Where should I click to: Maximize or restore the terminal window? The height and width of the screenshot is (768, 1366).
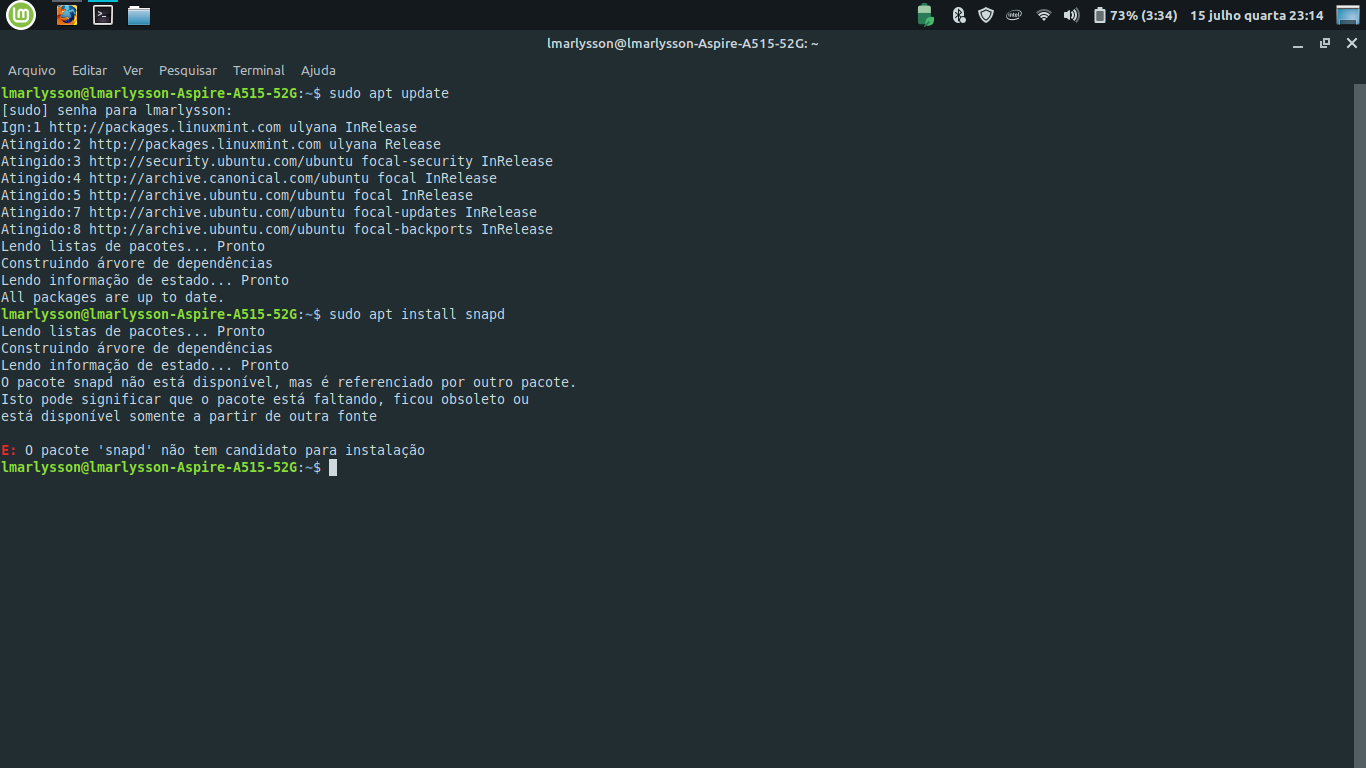coord(1325,44)
